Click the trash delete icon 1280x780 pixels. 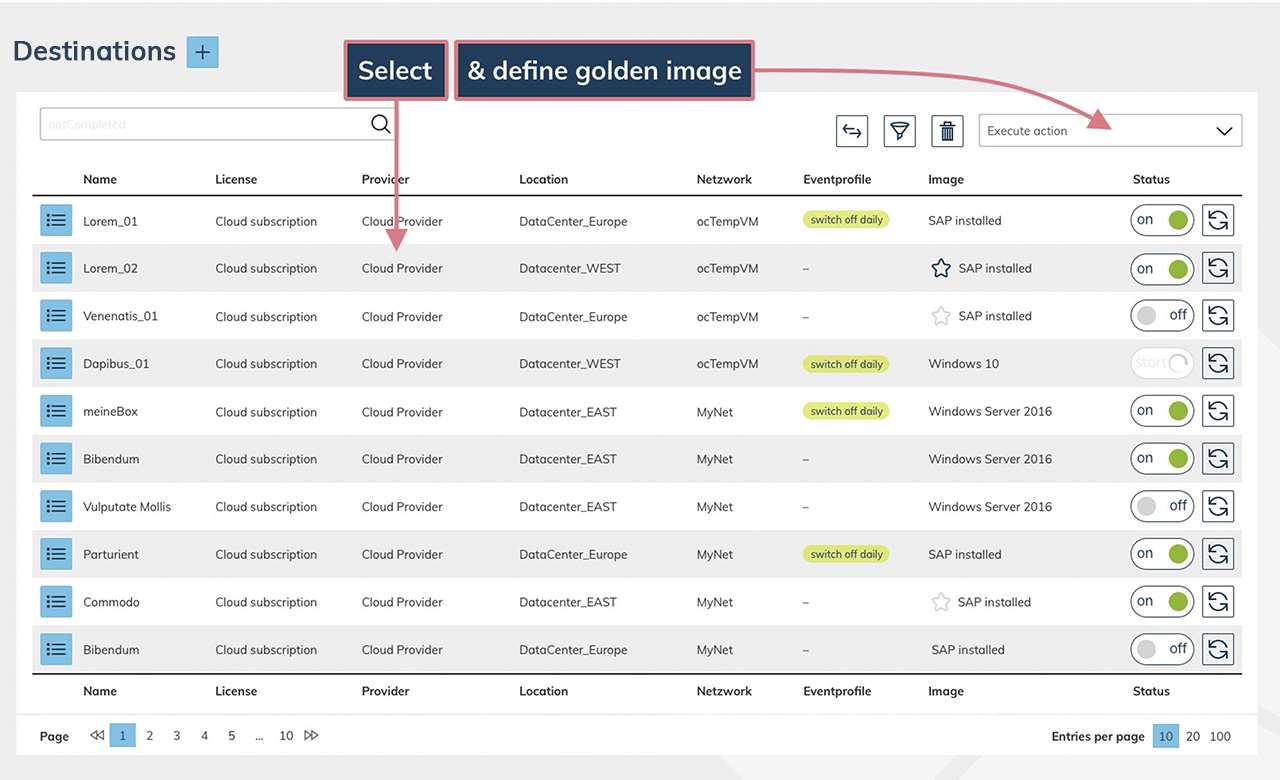(x=947, y=131)
